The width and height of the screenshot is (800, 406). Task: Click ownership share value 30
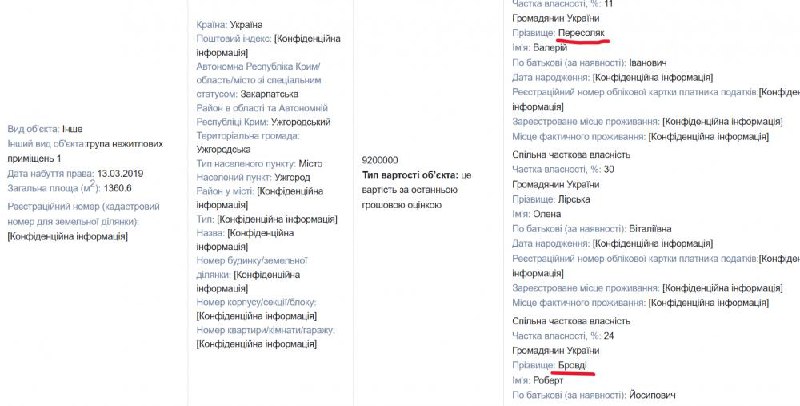[x=608, y=169]
